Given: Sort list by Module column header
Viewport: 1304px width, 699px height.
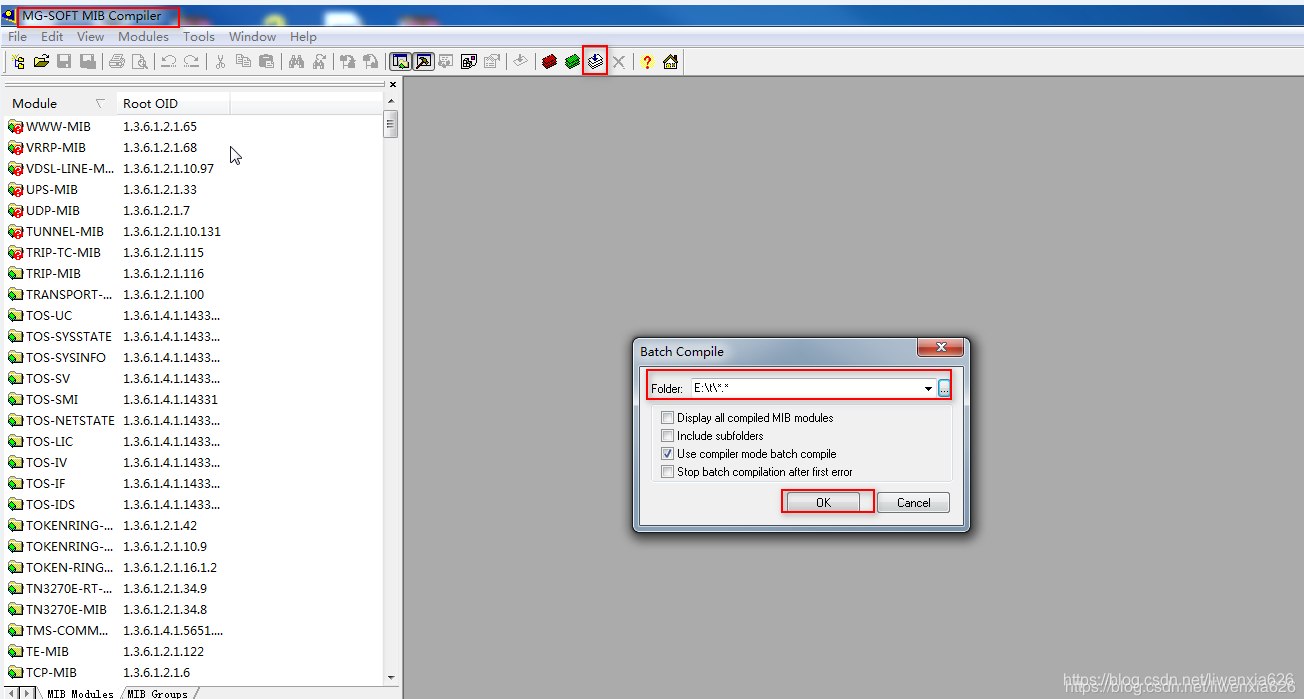Looking at the screenshot, I should click(x=59, y=103).
